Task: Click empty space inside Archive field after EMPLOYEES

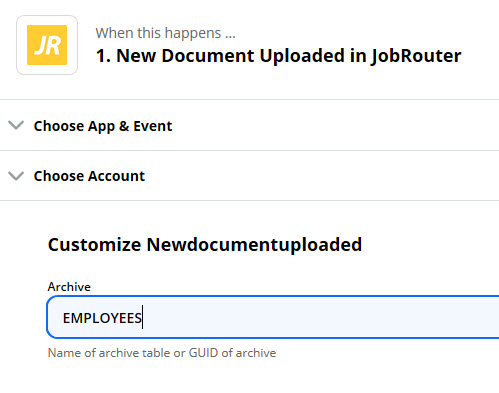Action: [320, 317]
